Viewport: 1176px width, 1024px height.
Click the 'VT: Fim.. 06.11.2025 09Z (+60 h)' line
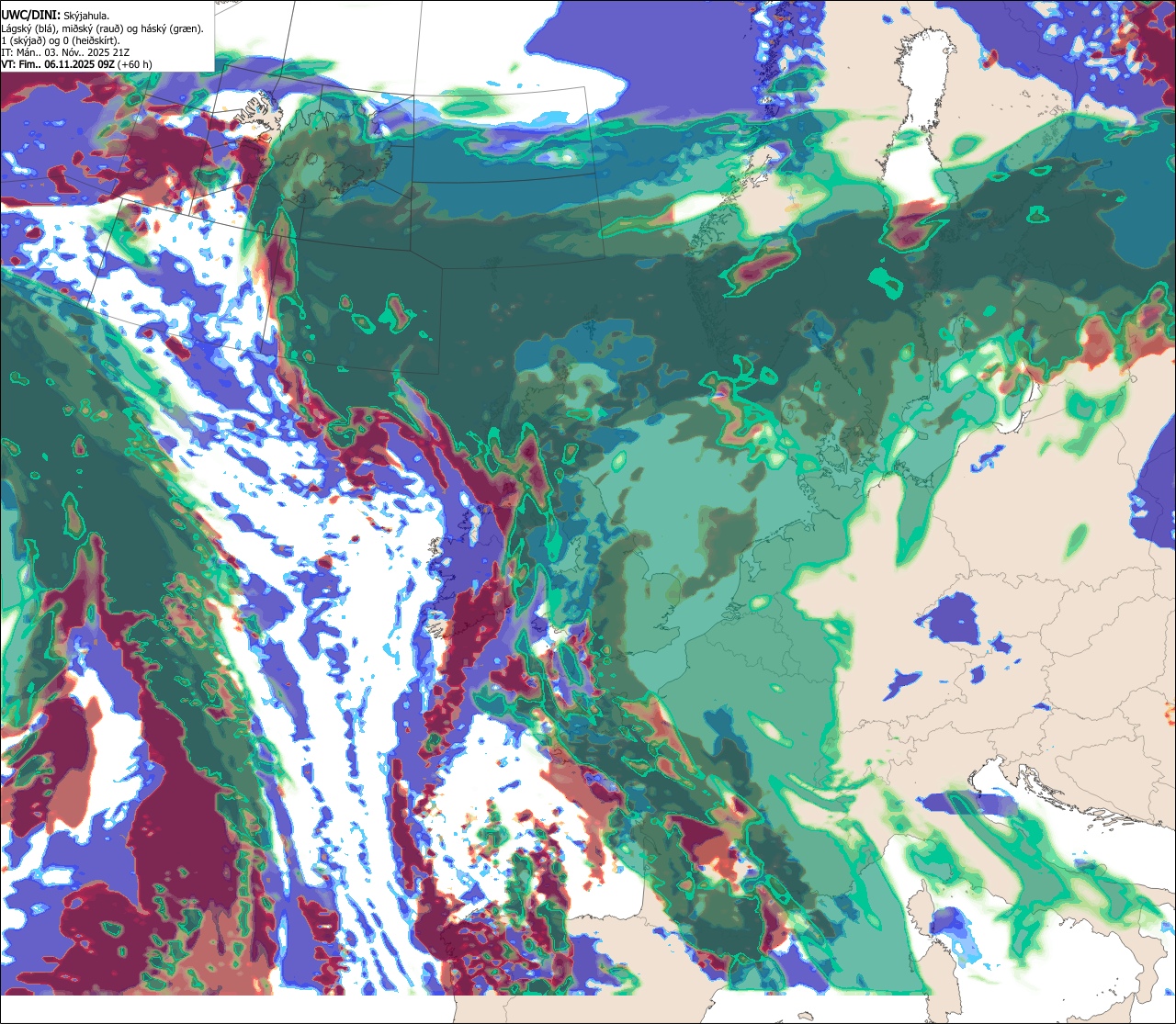tap(77, 64)
